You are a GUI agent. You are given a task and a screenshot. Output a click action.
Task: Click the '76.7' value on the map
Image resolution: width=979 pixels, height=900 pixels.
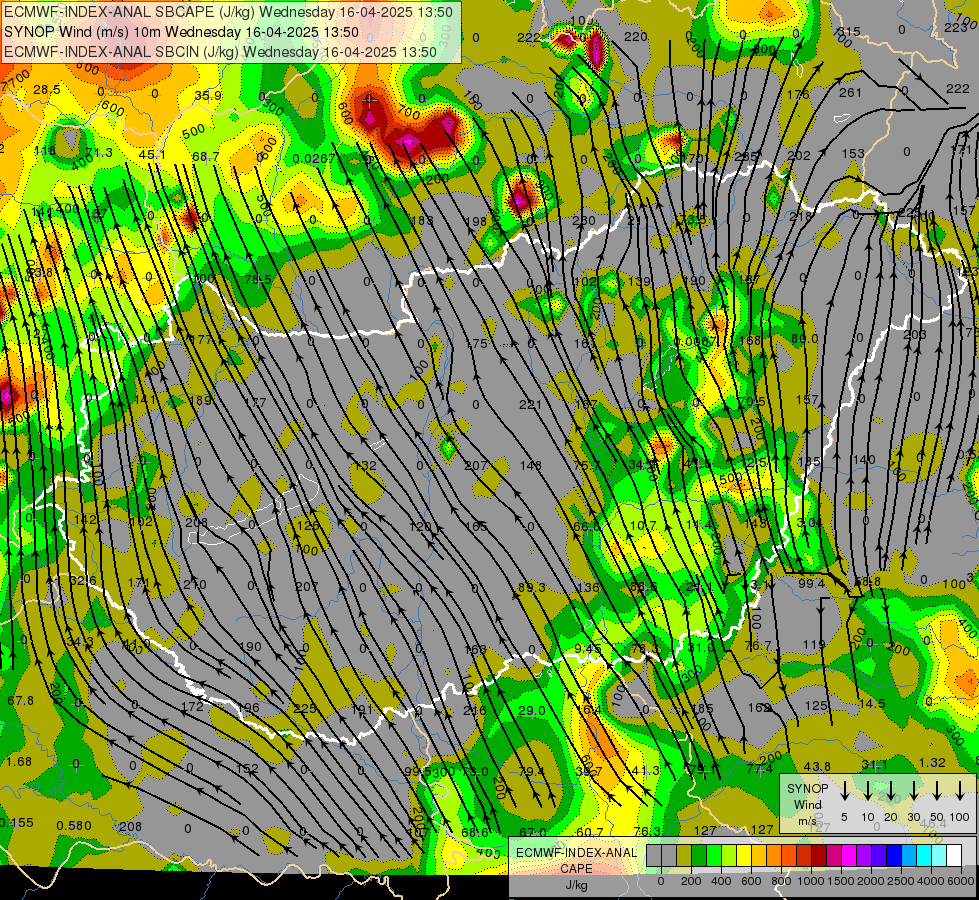click(758, 645)
